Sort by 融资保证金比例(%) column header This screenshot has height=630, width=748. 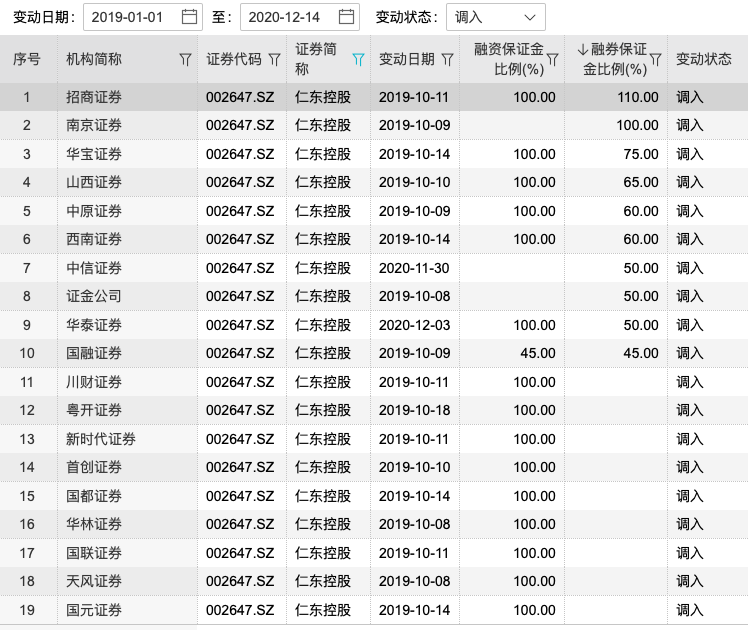[509, 59]
